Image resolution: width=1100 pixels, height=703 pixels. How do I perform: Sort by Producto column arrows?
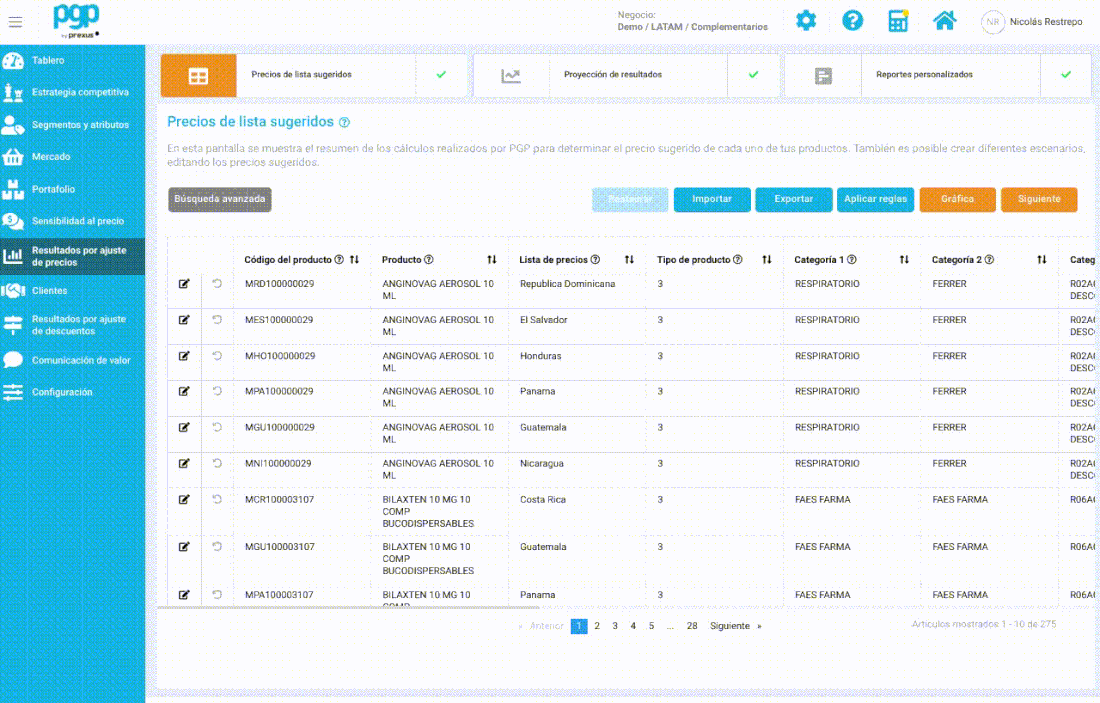coord(492,260)
